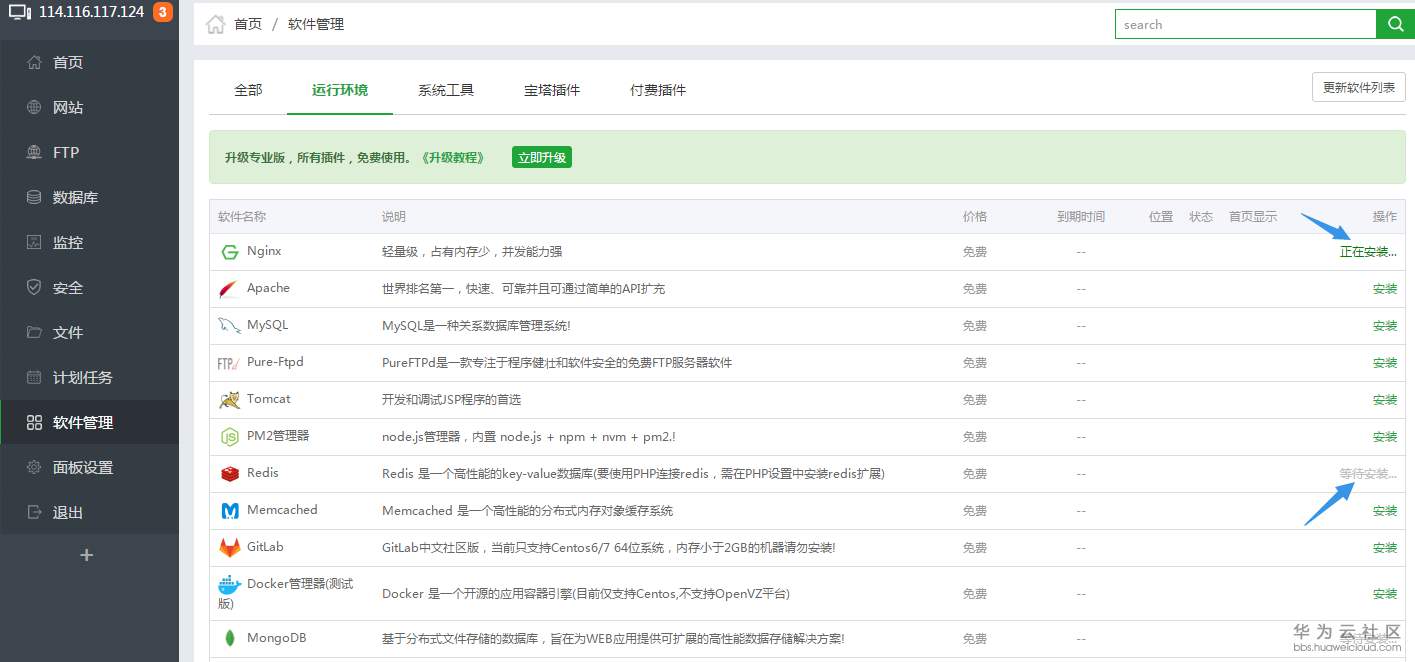Viewport: 1415px width, 662px height.
Task: Click the monitor icon beside server IP
Action: click(20, 13)
